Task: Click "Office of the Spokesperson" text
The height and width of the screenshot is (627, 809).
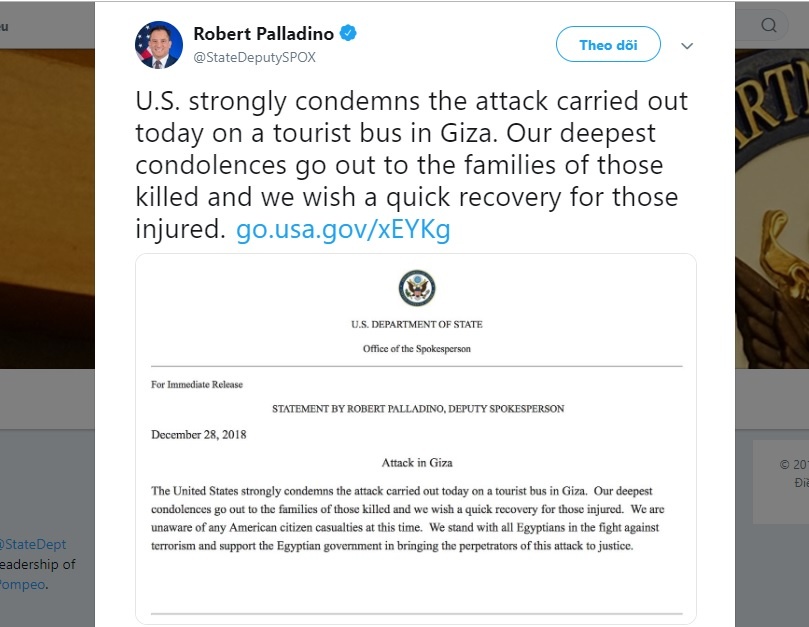Action: [415, 348]
